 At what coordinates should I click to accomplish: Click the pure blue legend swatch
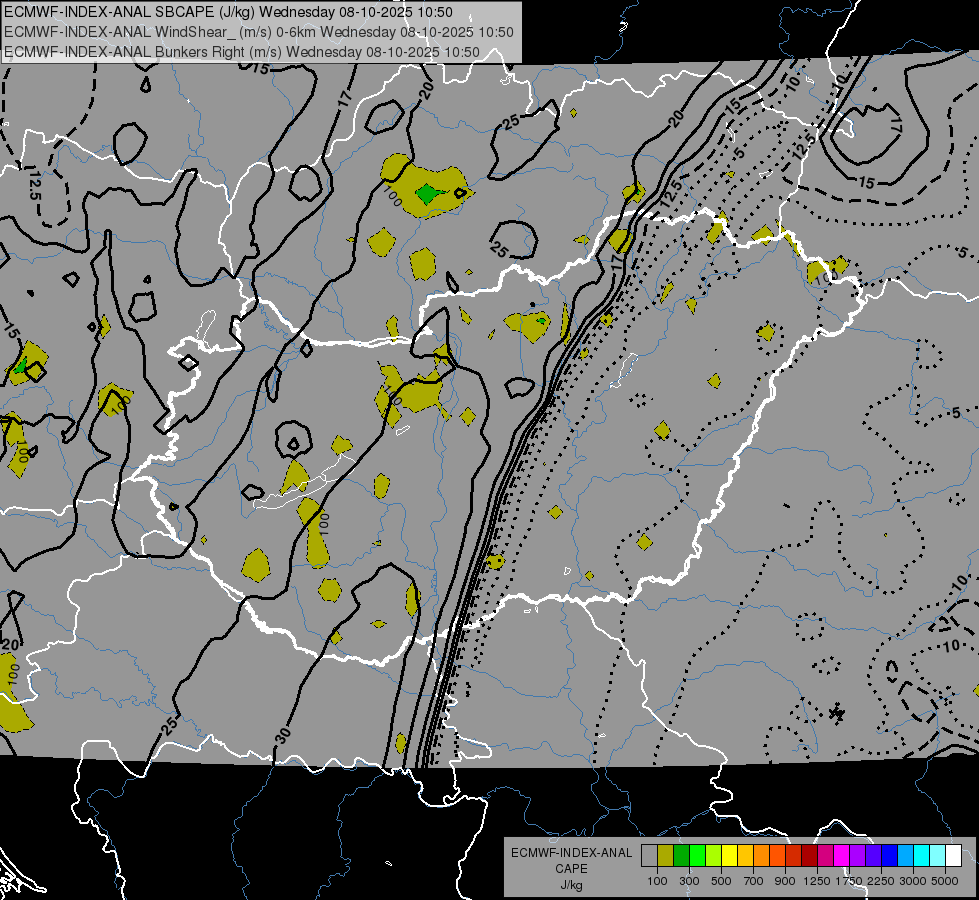point(890,855)
